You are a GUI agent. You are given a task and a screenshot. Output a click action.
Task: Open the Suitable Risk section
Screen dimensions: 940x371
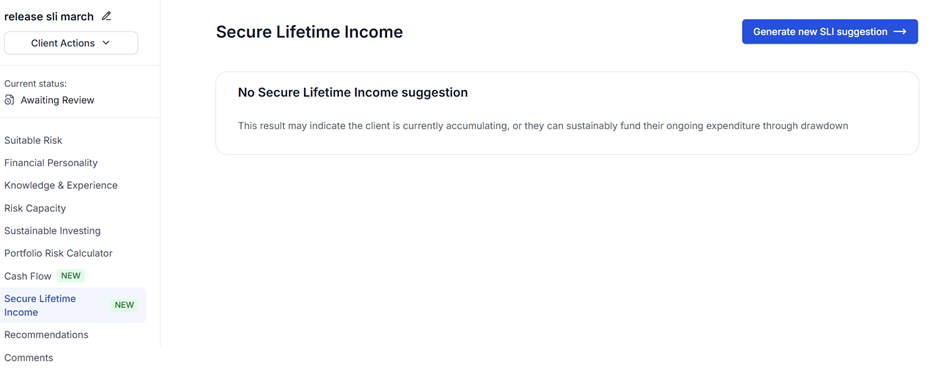pyautogui.click(x=33, y=140)
